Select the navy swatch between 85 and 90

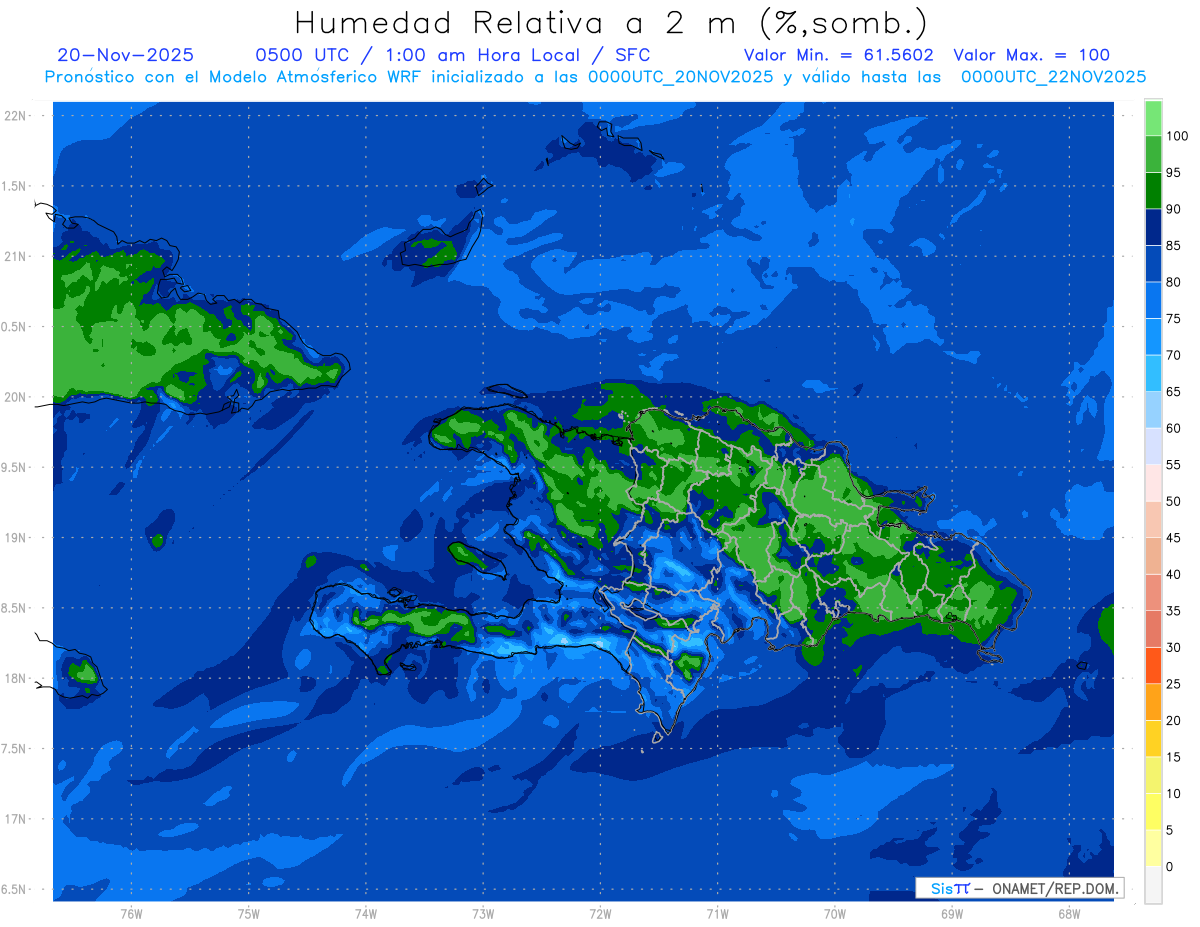click(1153, 228)
